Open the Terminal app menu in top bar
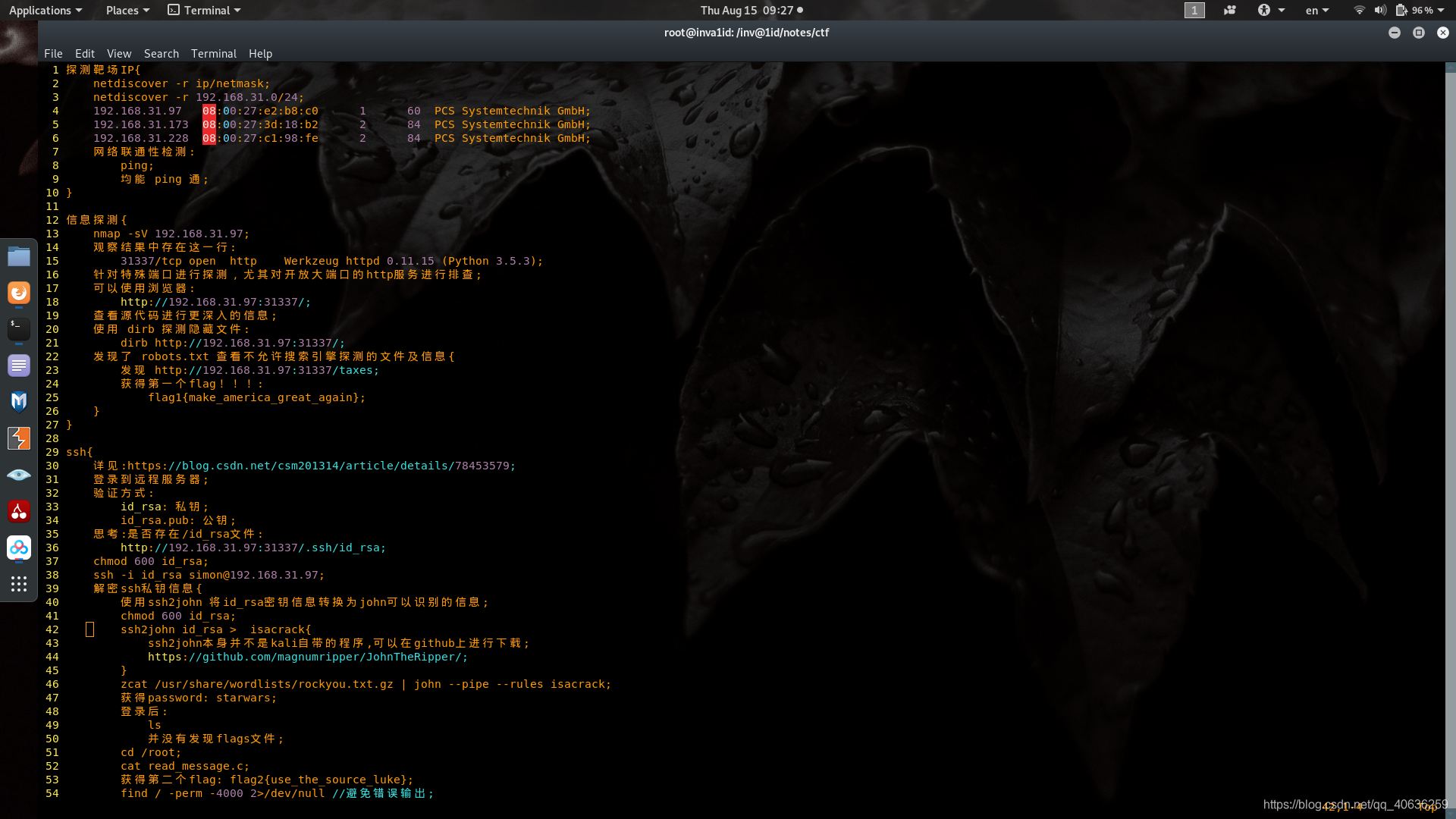 click(204, 10)
